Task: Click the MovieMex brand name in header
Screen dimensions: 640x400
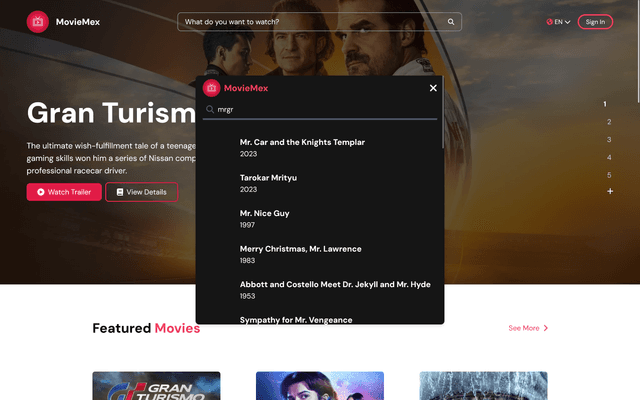Action: [78, 22]
